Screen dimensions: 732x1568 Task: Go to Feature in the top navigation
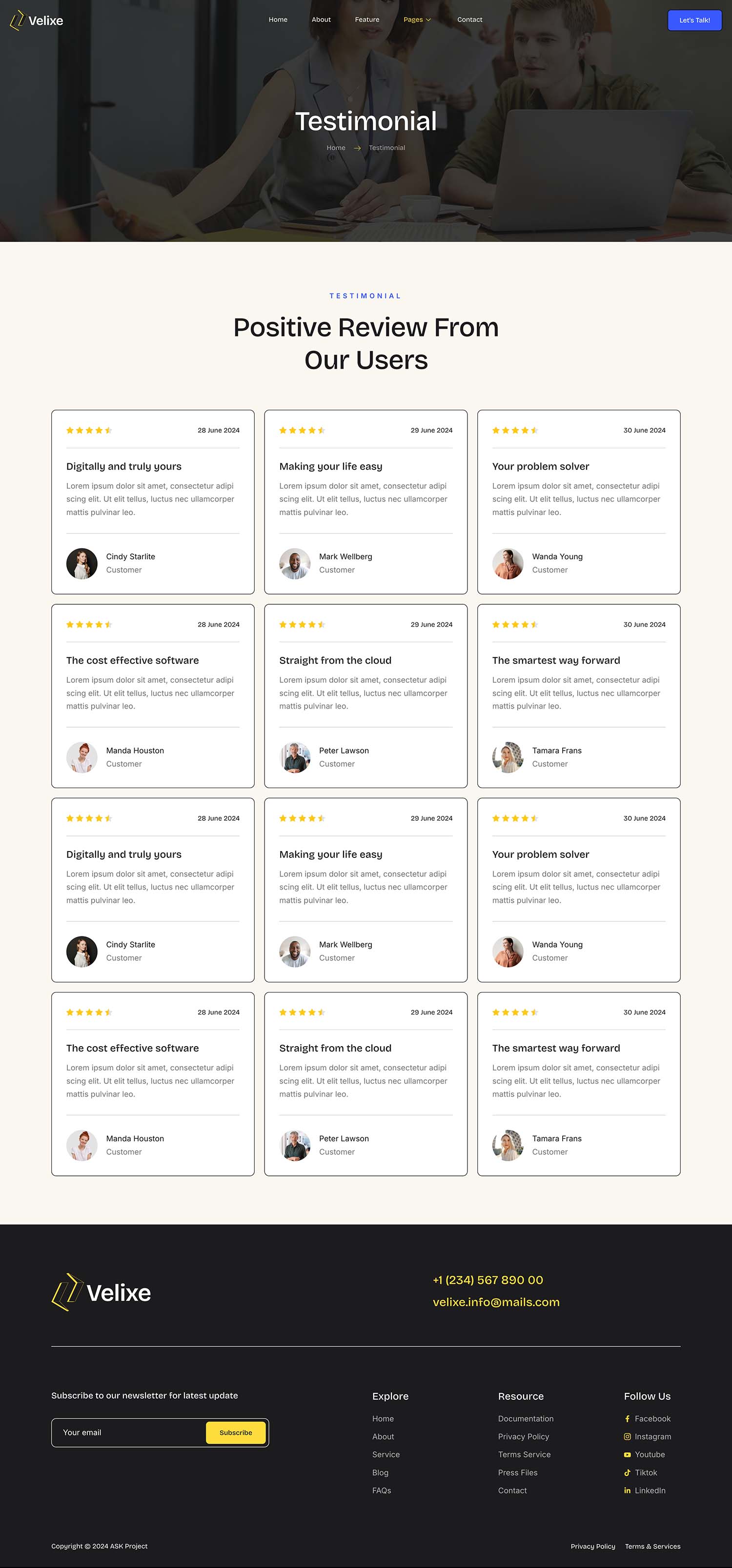(x=367, y=20)
